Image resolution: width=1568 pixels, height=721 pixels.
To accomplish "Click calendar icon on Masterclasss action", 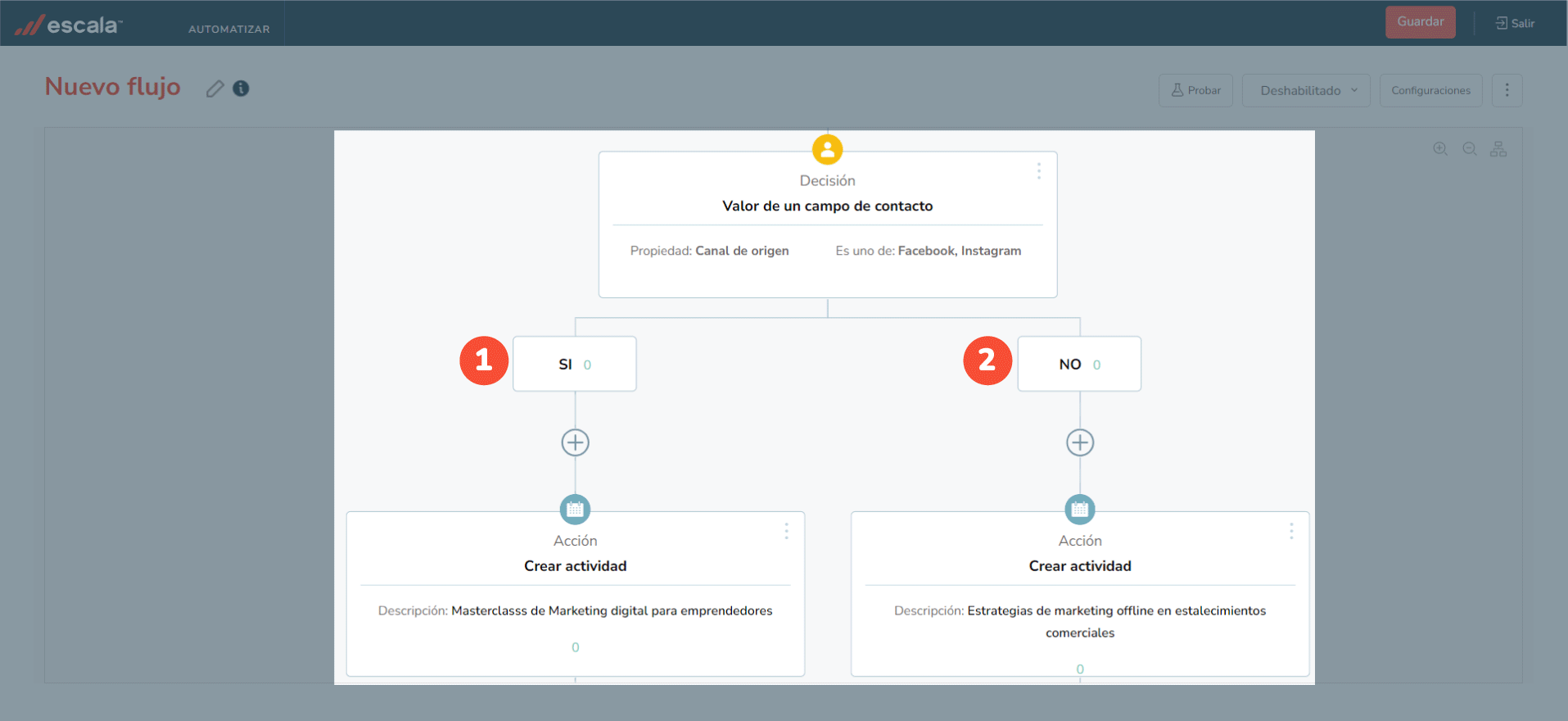I will point(575,510).
